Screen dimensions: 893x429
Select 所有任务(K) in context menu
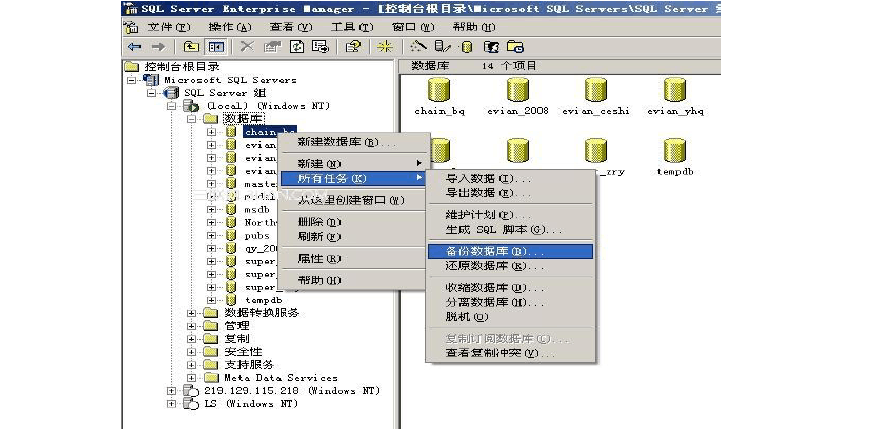tap(353, 178)
